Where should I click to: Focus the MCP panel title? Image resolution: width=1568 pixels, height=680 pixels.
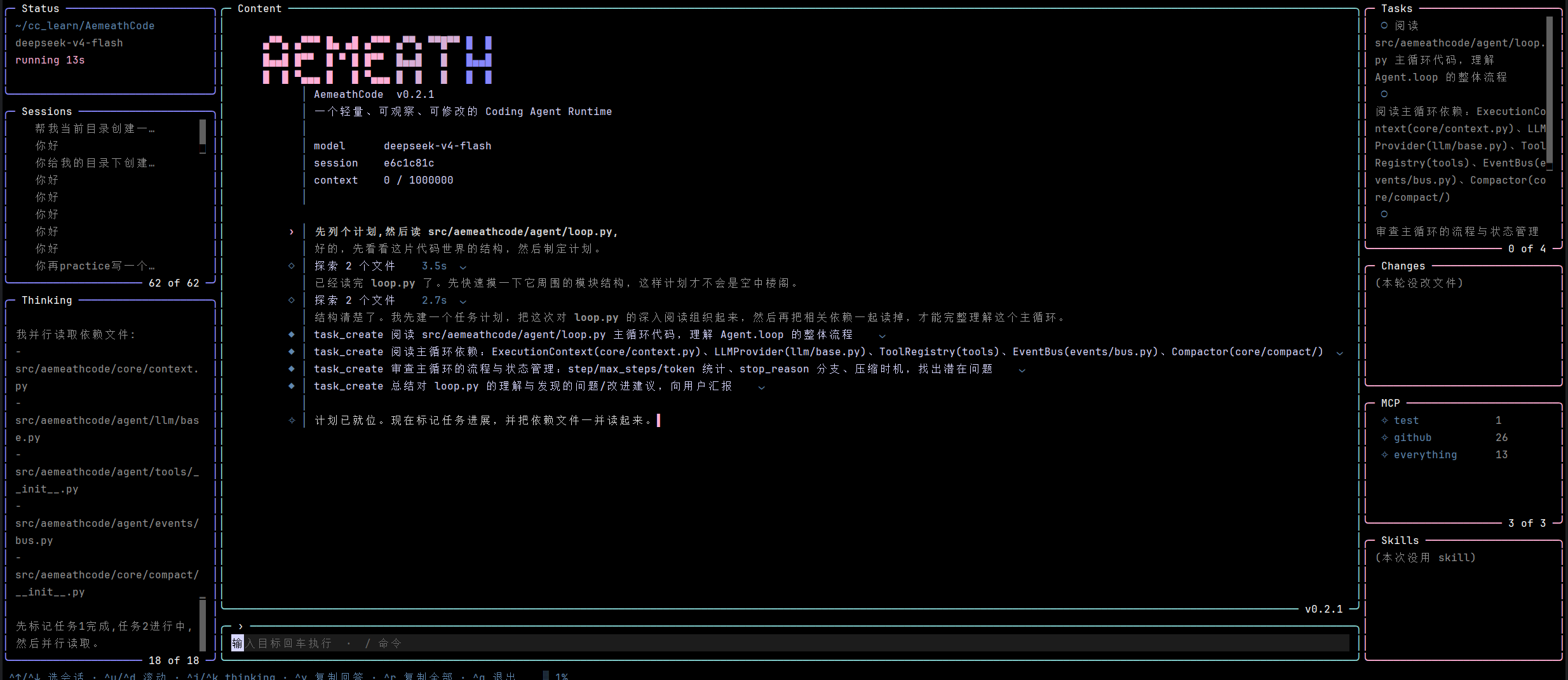point(1390,404)
